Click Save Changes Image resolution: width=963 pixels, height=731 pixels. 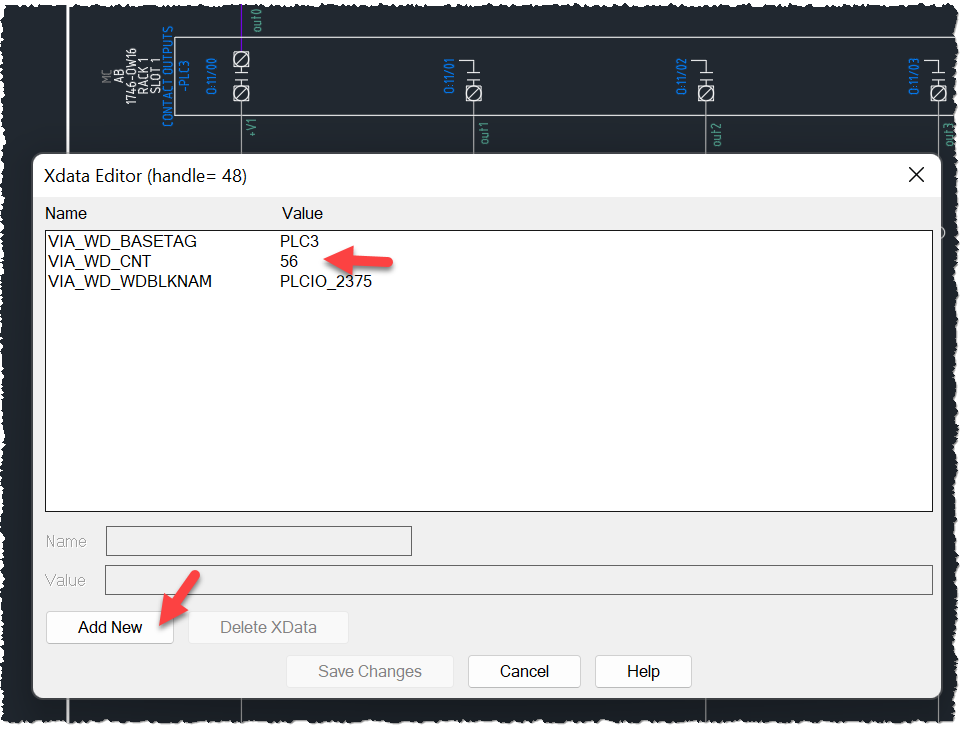pos(369,671)
